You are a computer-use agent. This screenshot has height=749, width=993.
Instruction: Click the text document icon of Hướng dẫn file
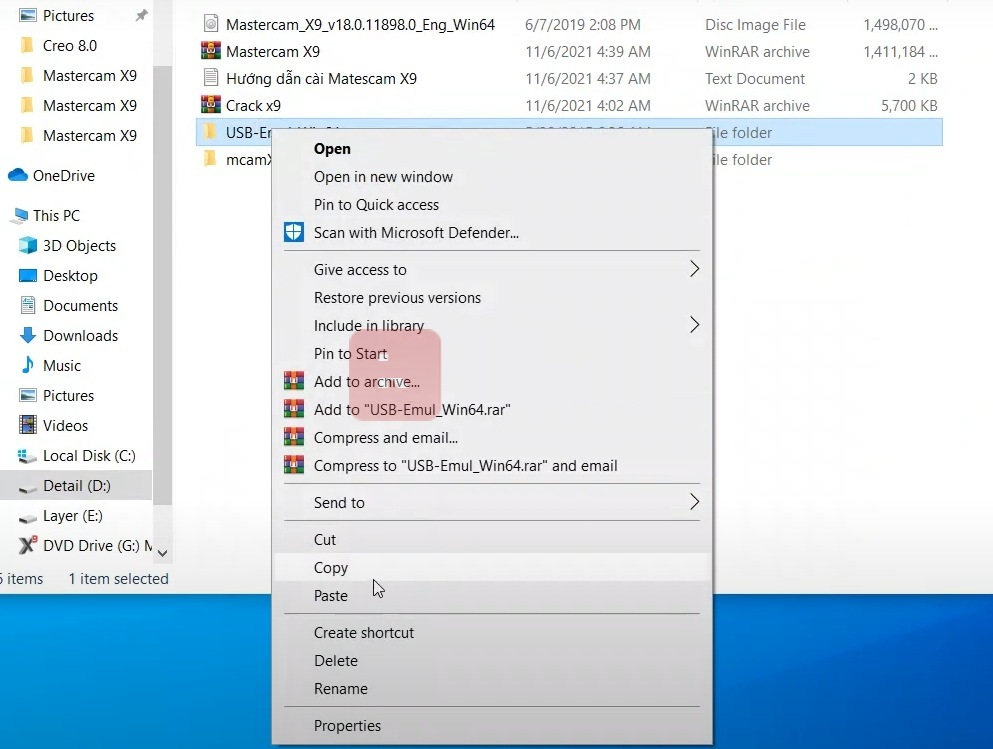(210, 78)
